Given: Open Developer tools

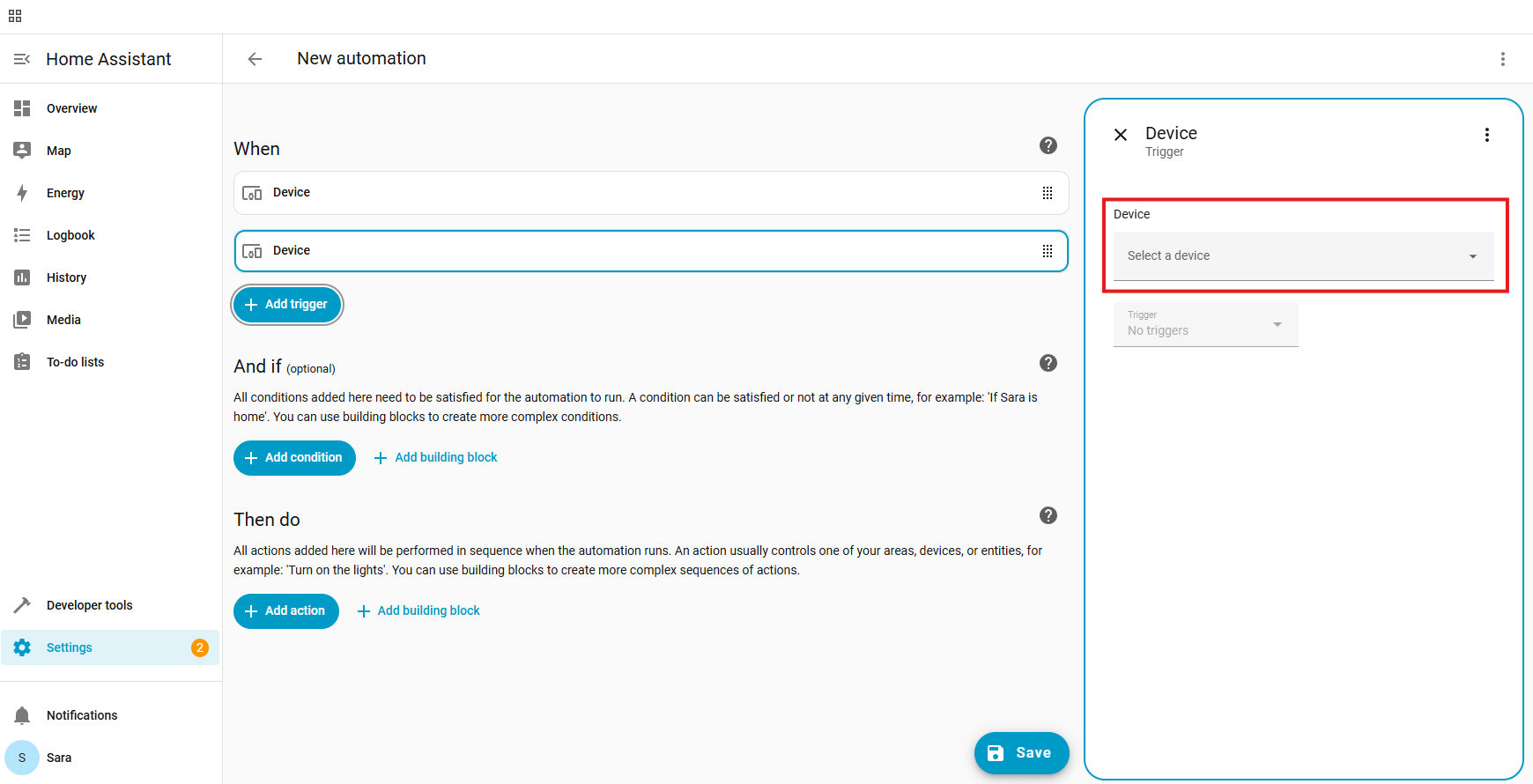Looking at the screenshot, I should 110,605.
